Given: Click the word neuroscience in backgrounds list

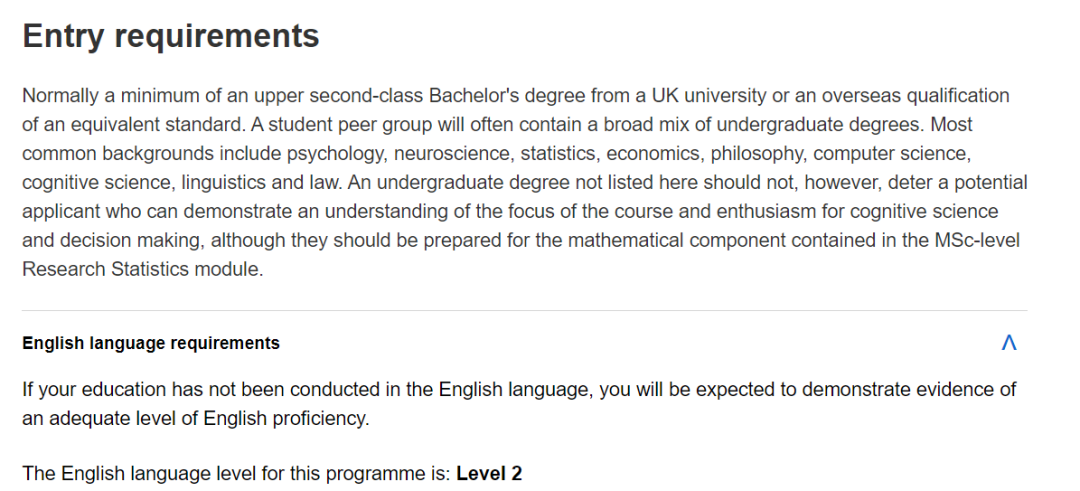Looking at the screenshot, I should click(454, 154).
